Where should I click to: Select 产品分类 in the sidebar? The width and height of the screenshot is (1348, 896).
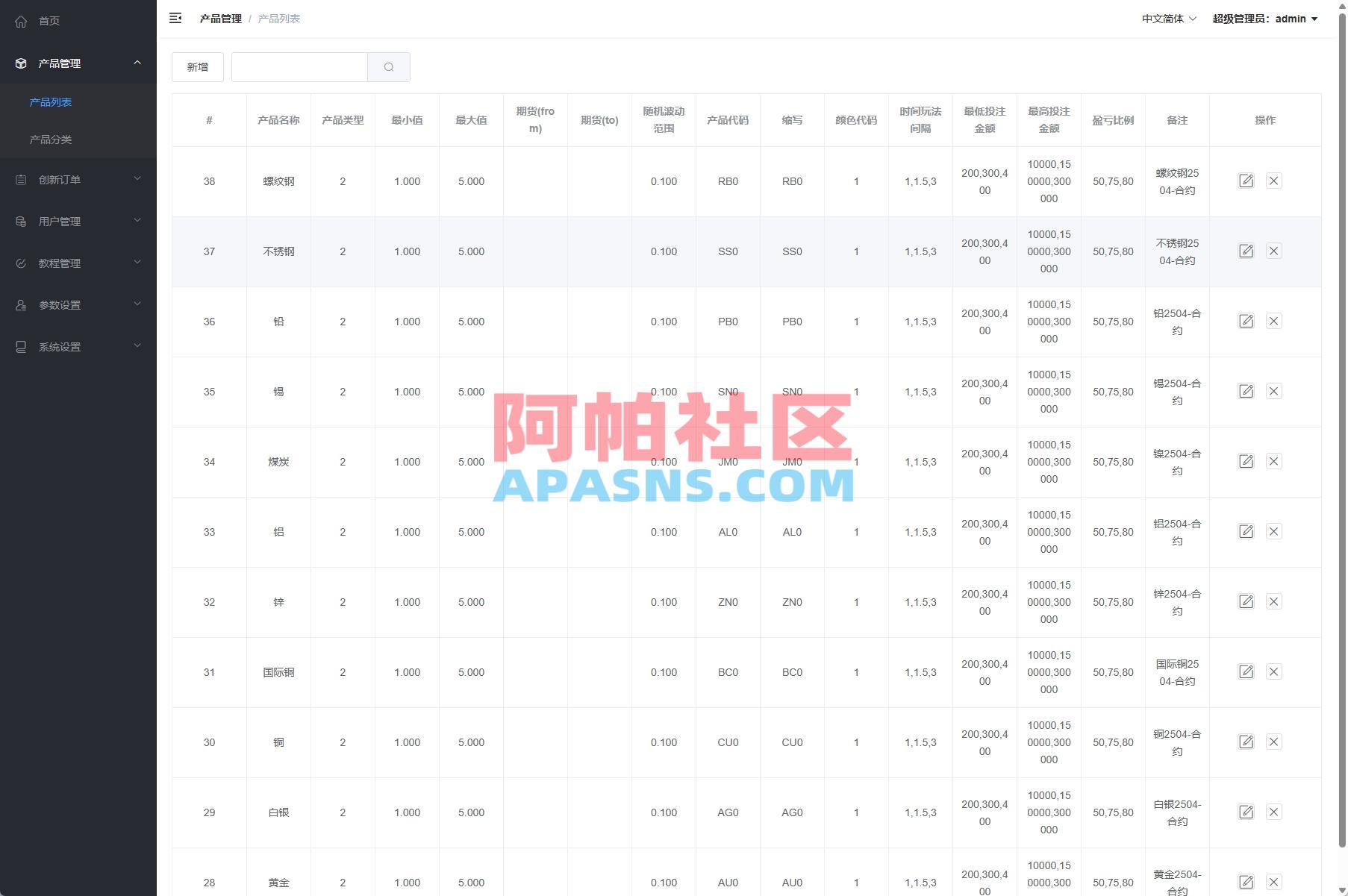(50, 139)
